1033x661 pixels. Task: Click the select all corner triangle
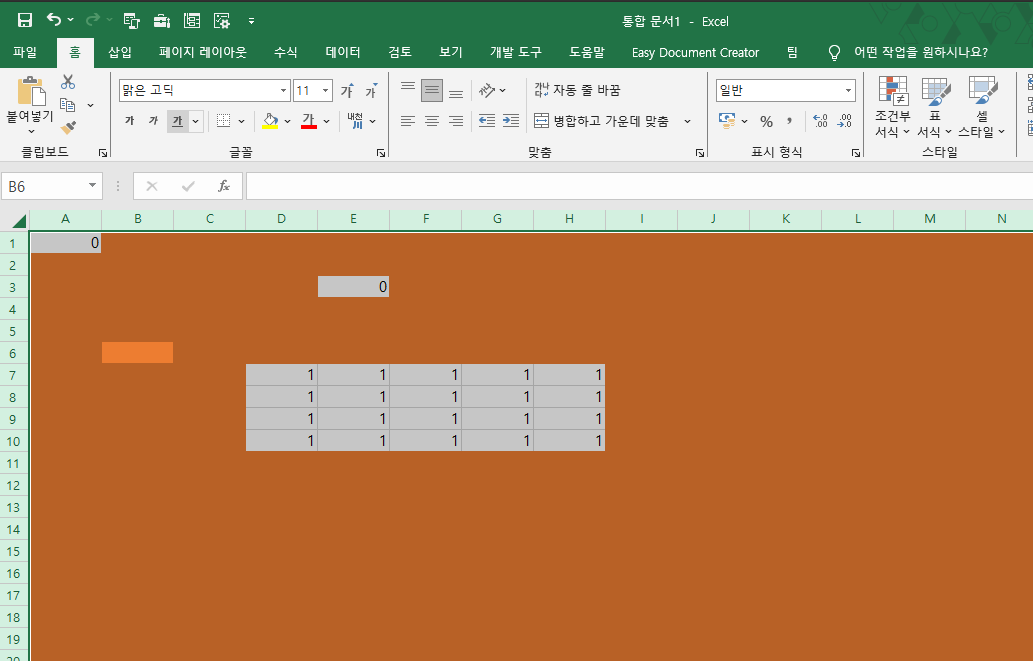coord(19,220)
